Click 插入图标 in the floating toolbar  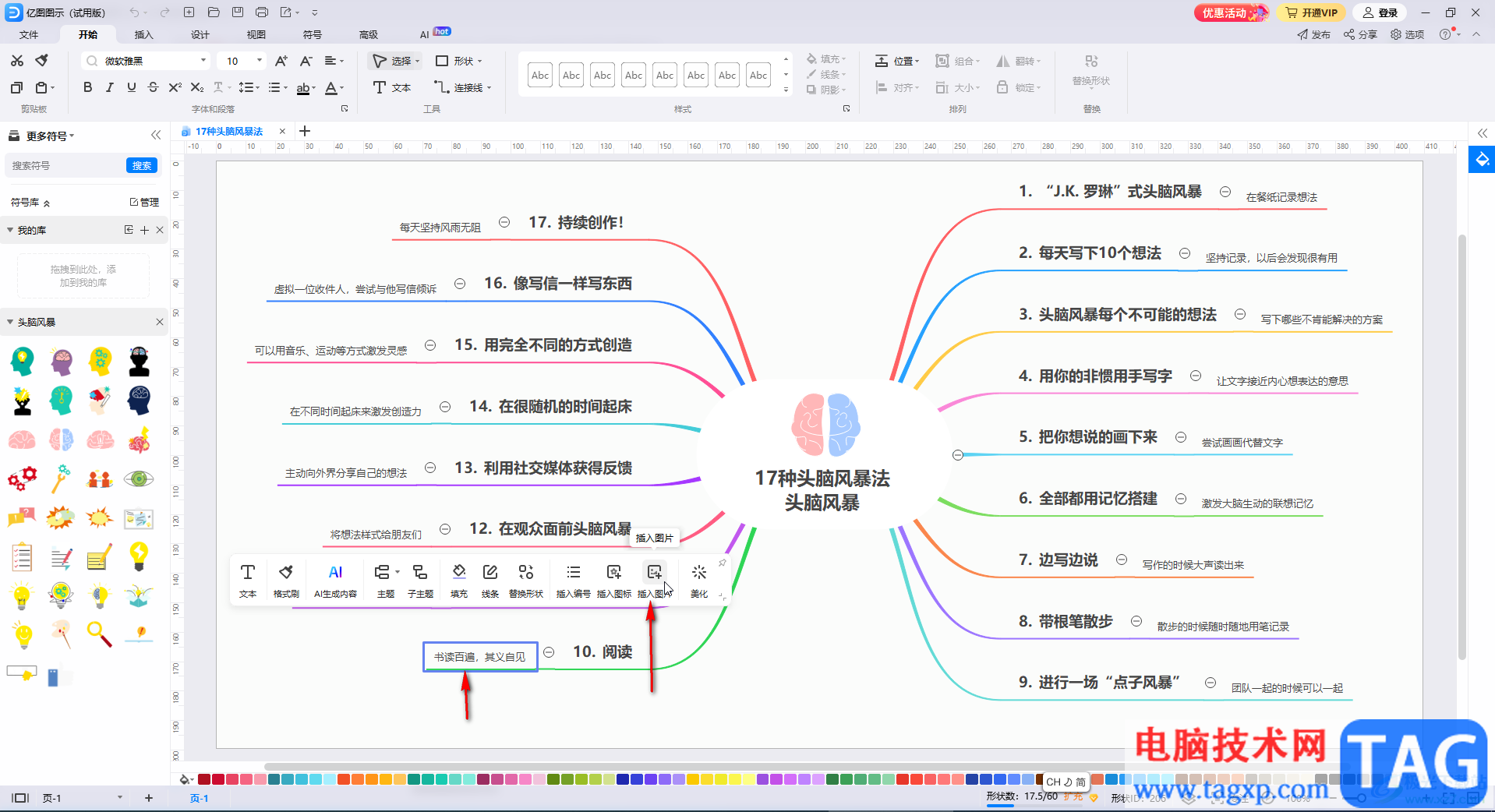[x=613, y=581]
